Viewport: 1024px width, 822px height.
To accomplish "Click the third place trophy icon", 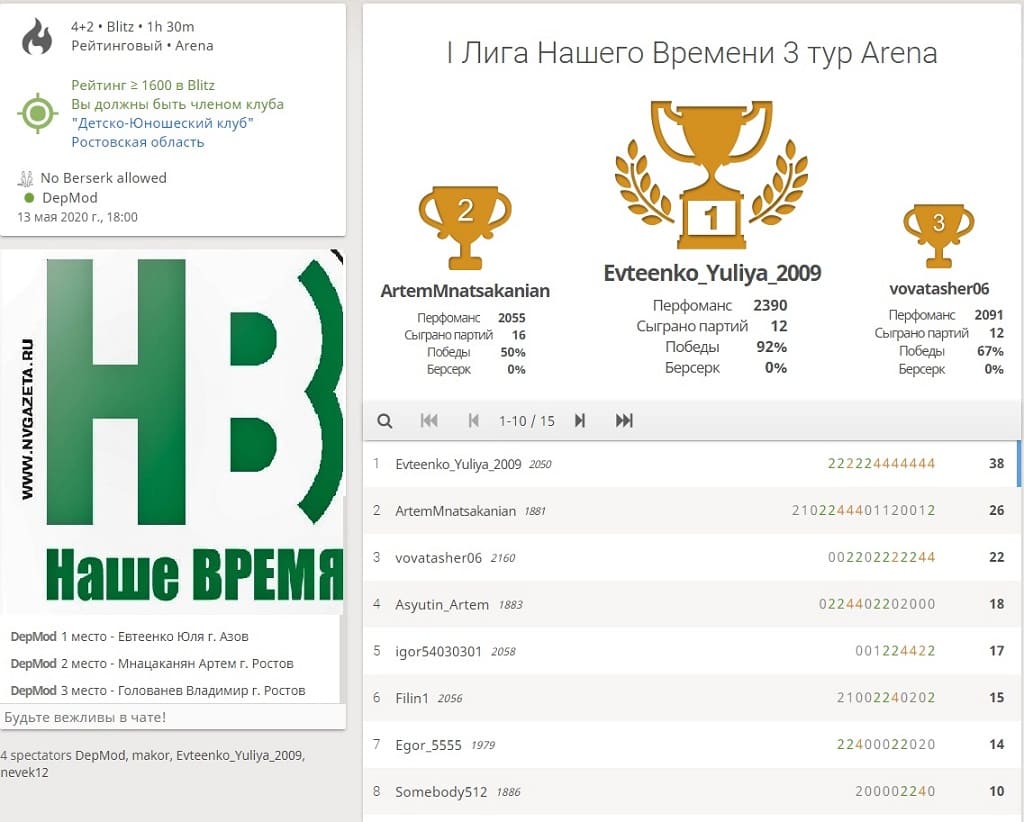I will click(938, 235).
